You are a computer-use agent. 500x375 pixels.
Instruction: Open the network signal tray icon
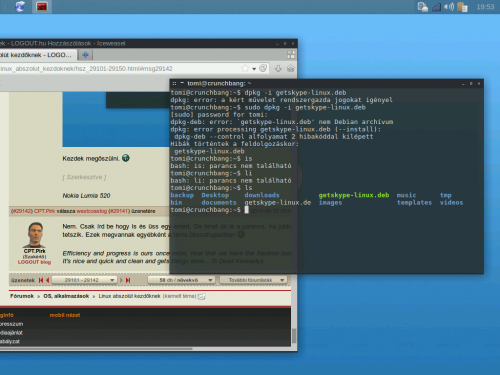[x=436, y=7]
